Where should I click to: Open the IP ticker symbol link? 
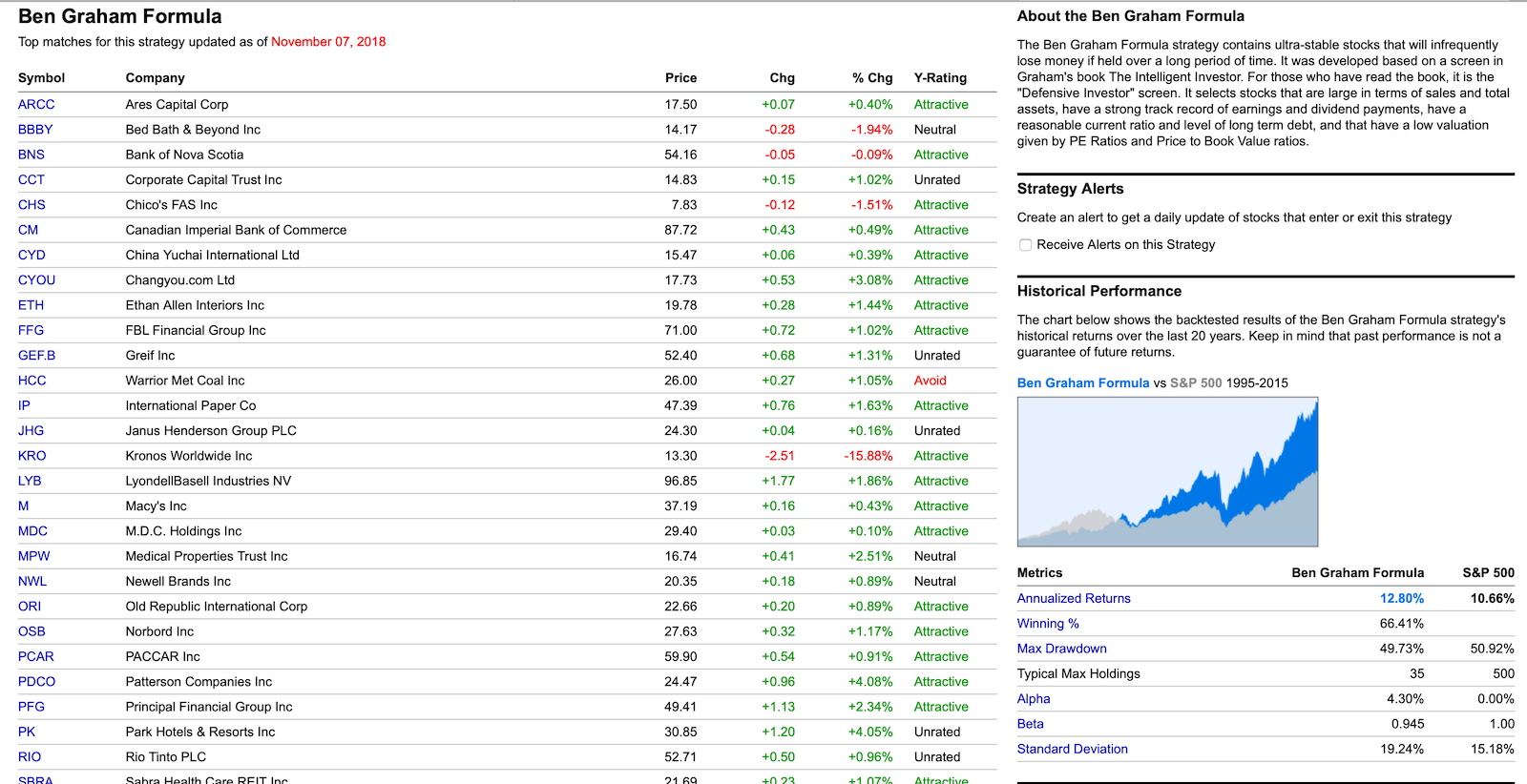click(24, 405)
